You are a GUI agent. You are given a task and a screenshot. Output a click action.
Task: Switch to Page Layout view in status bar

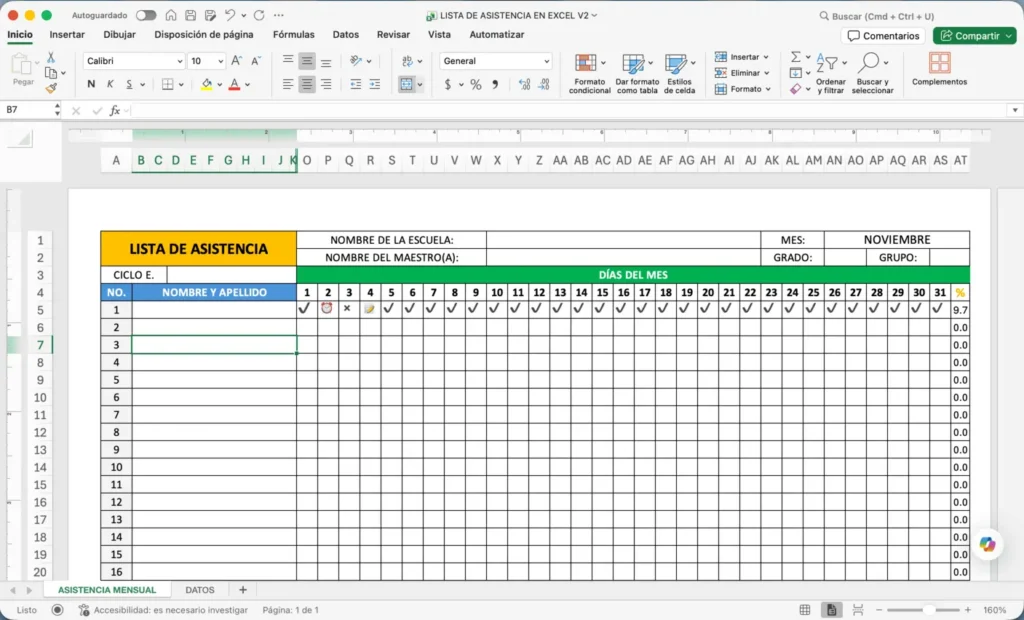click(x=831, y=610)
